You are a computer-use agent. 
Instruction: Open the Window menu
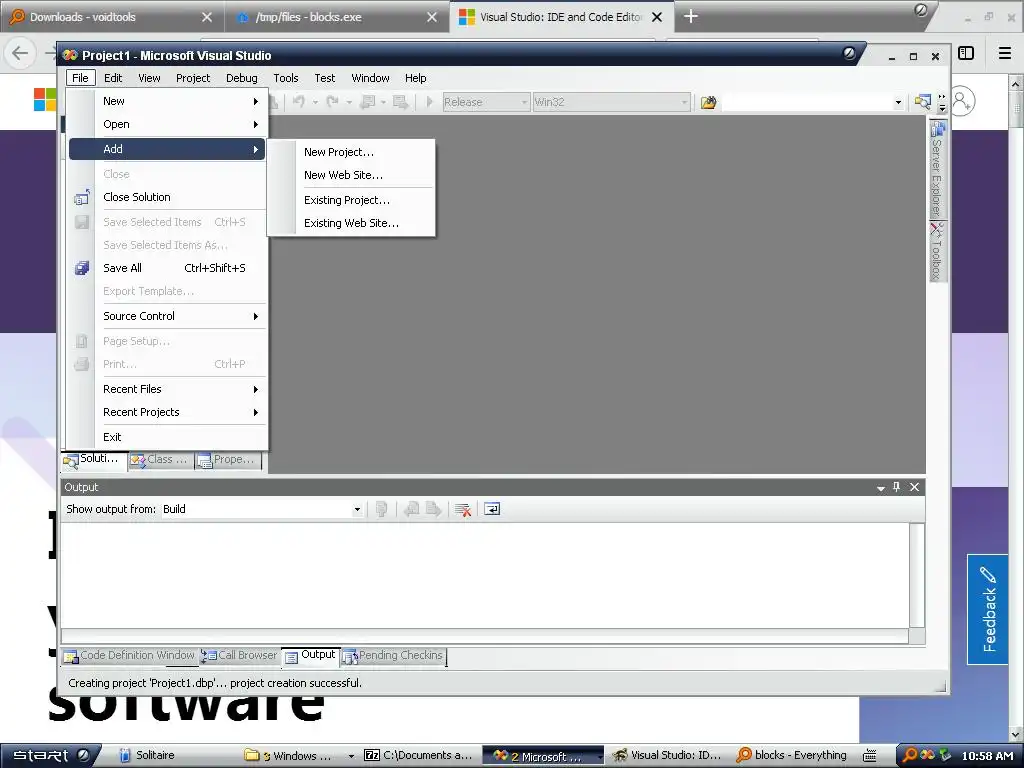(x=370, y=78)
